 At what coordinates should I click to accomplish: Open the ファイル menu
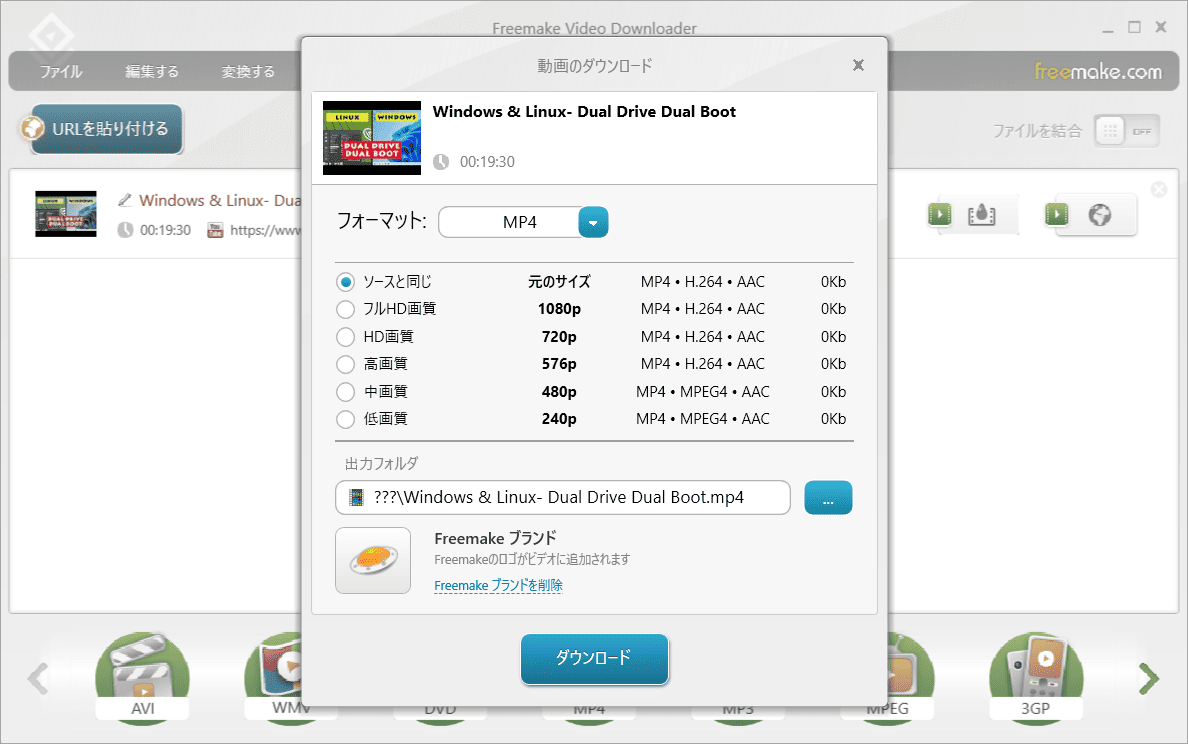61,72
